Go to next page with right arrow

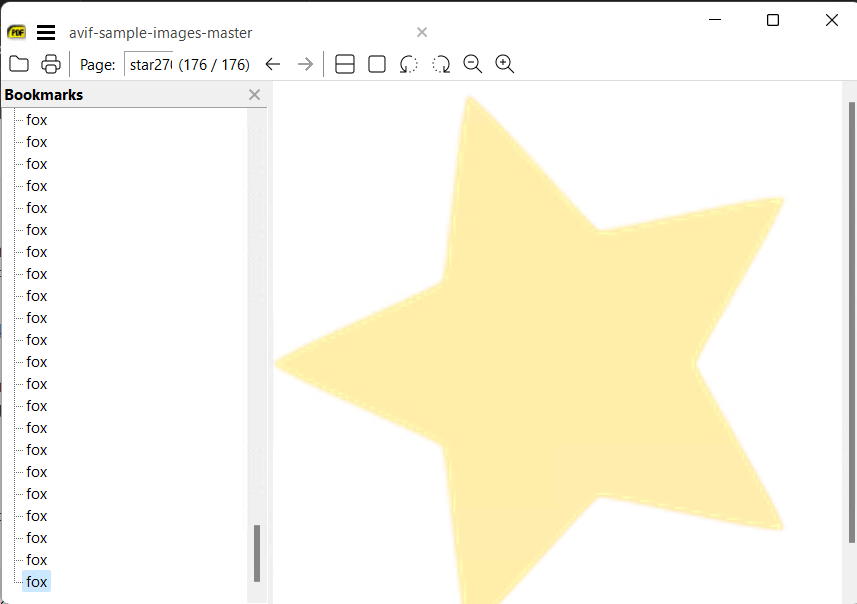click(305, 64)
